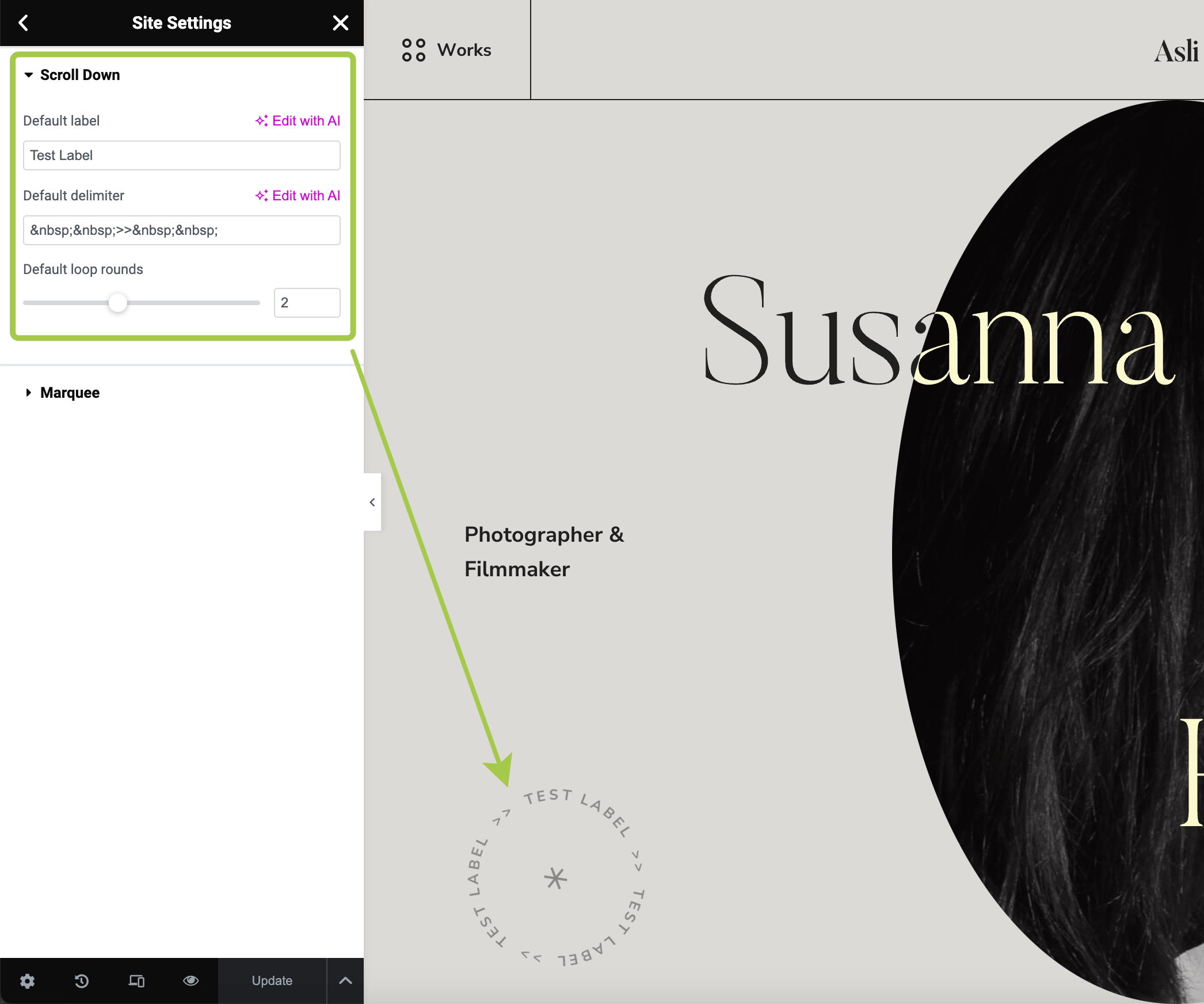The width and height of the screenshot is (1204, 1004).
Task: Click the asterisk icon inside circular label
Action: (x=555, y=879)
